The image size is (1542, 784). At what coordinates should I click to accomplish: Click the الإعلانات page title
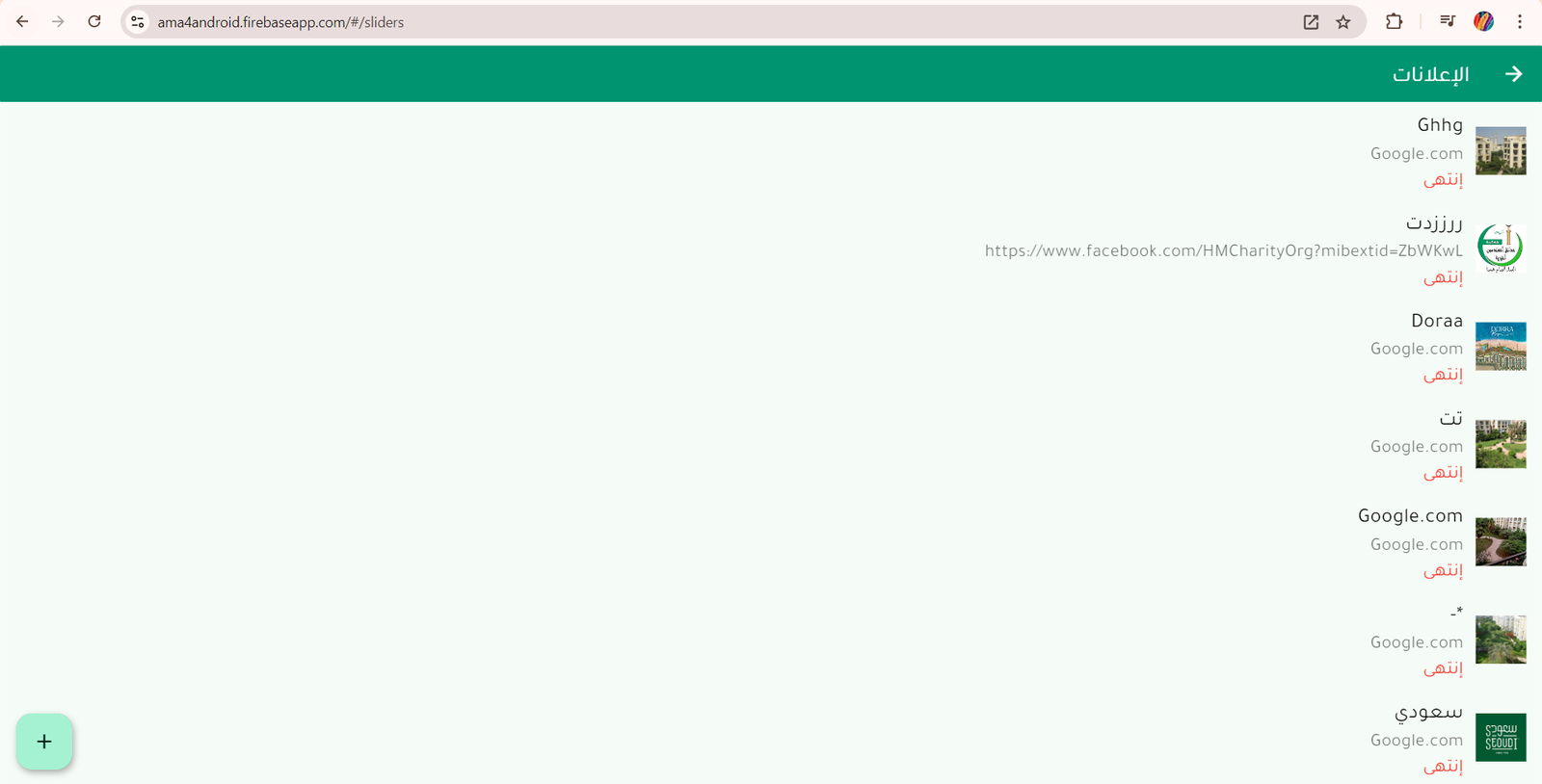[1431, 74]
